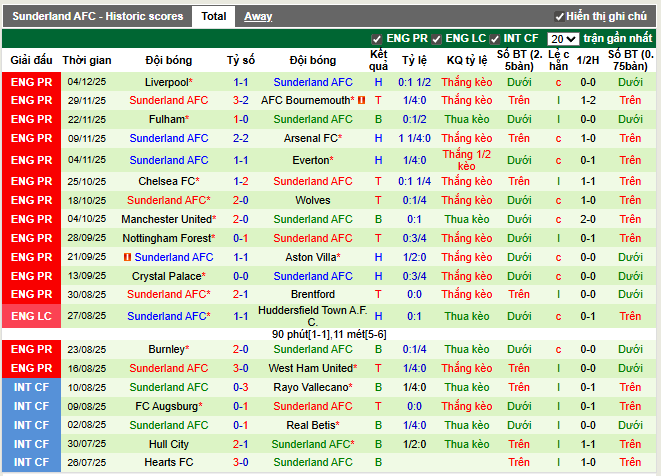Toggle the ENG LC filter checkbox
This screenshot has width=661, height=476.
(x=436, y=39)
